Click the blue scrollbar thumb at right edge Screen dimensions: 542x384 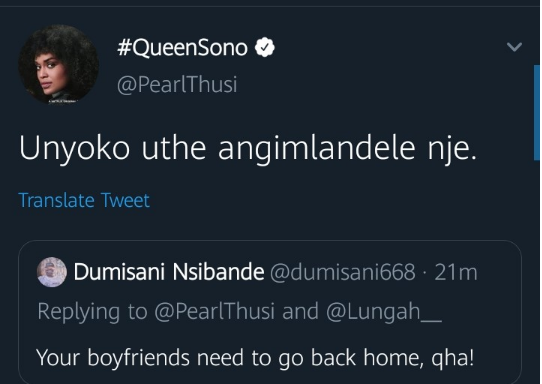(x=537, y=113)
